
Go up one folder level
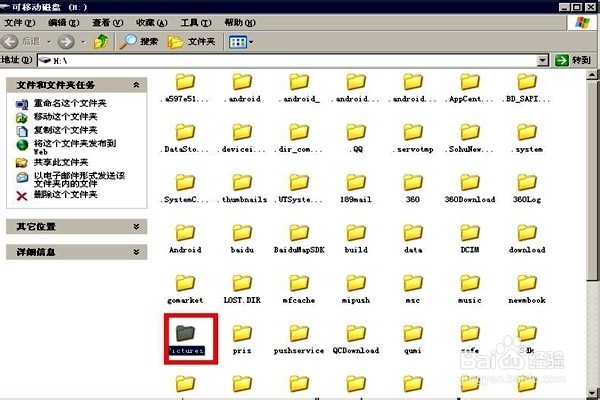101,41
